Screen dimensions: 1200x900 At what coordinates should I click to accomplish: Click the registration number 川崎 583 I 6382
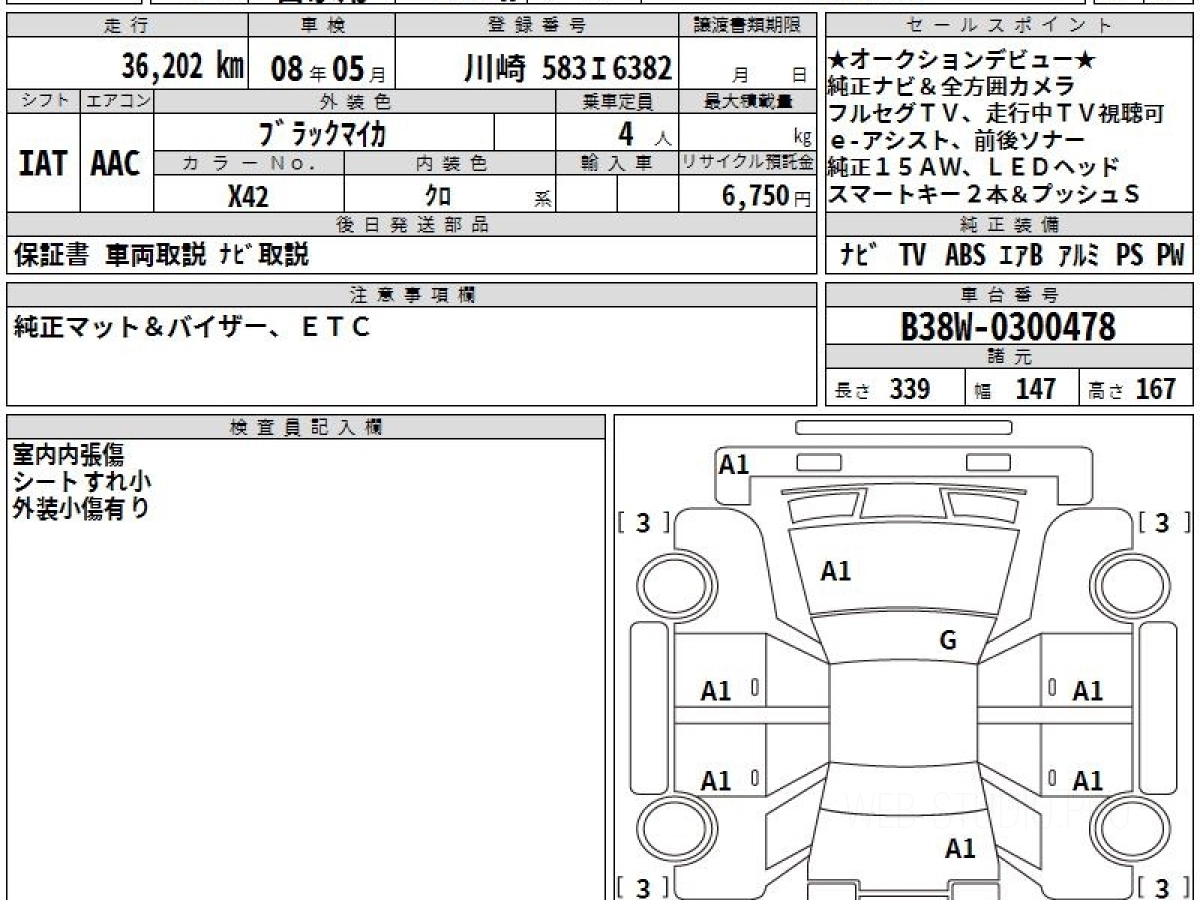[x=568, y=69]
